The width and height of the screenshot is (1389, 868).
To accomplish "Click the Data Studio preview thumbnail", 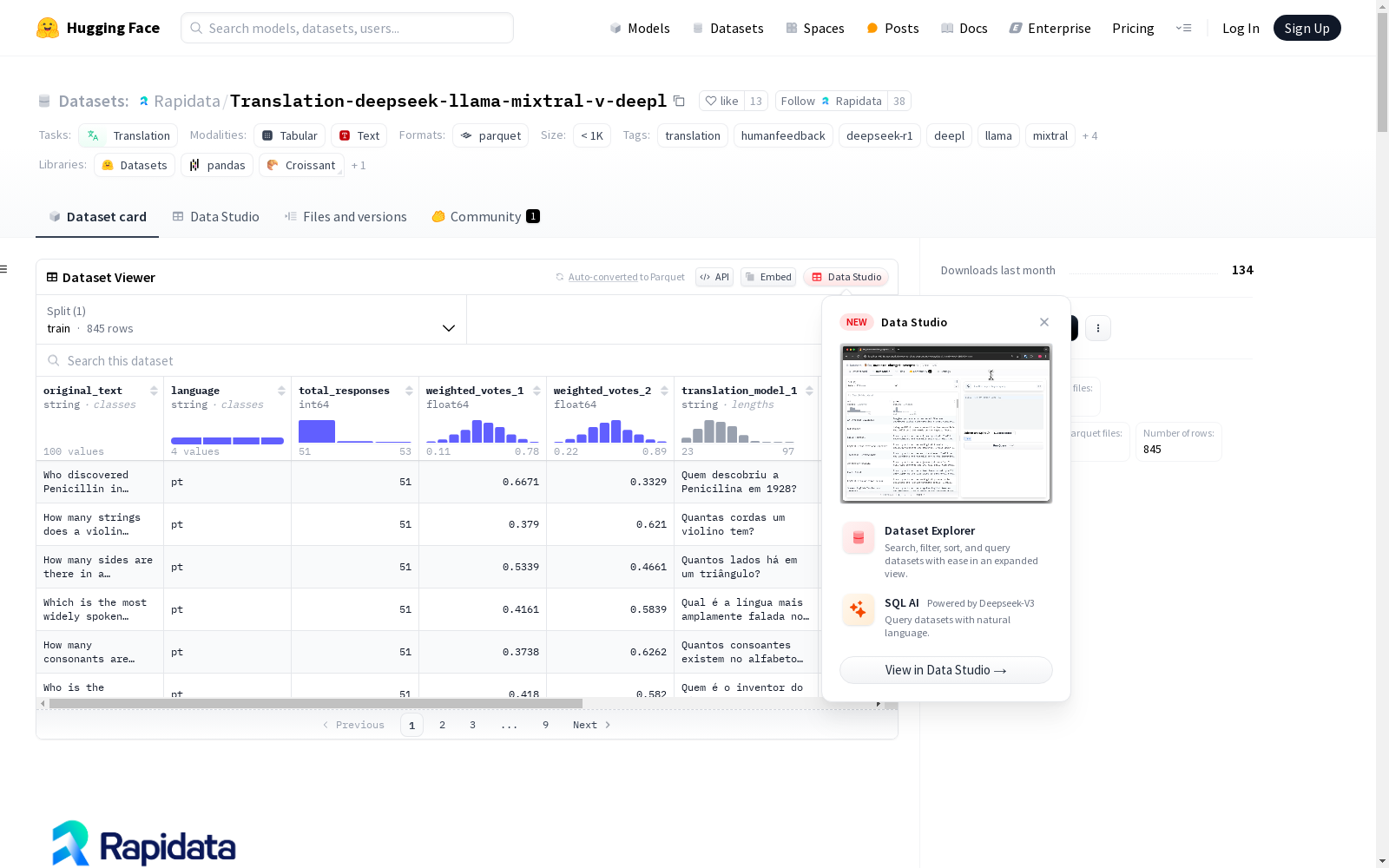I will pyautogui.click(x=946, y=424).
